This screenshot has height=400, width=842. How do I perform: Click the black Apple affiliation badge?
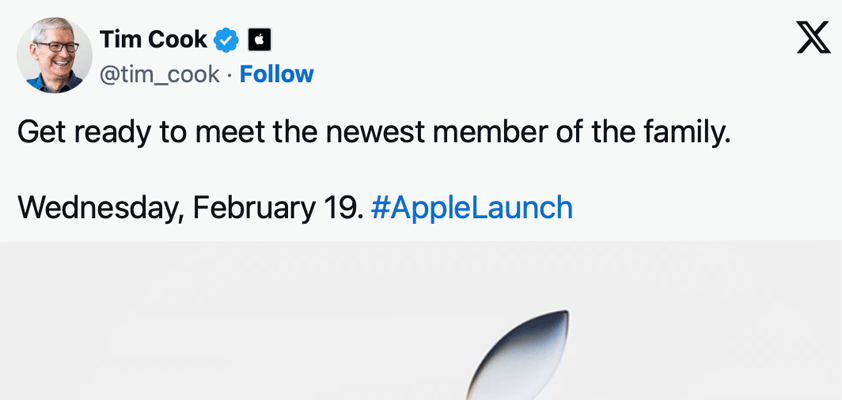[x=259, y=40]
